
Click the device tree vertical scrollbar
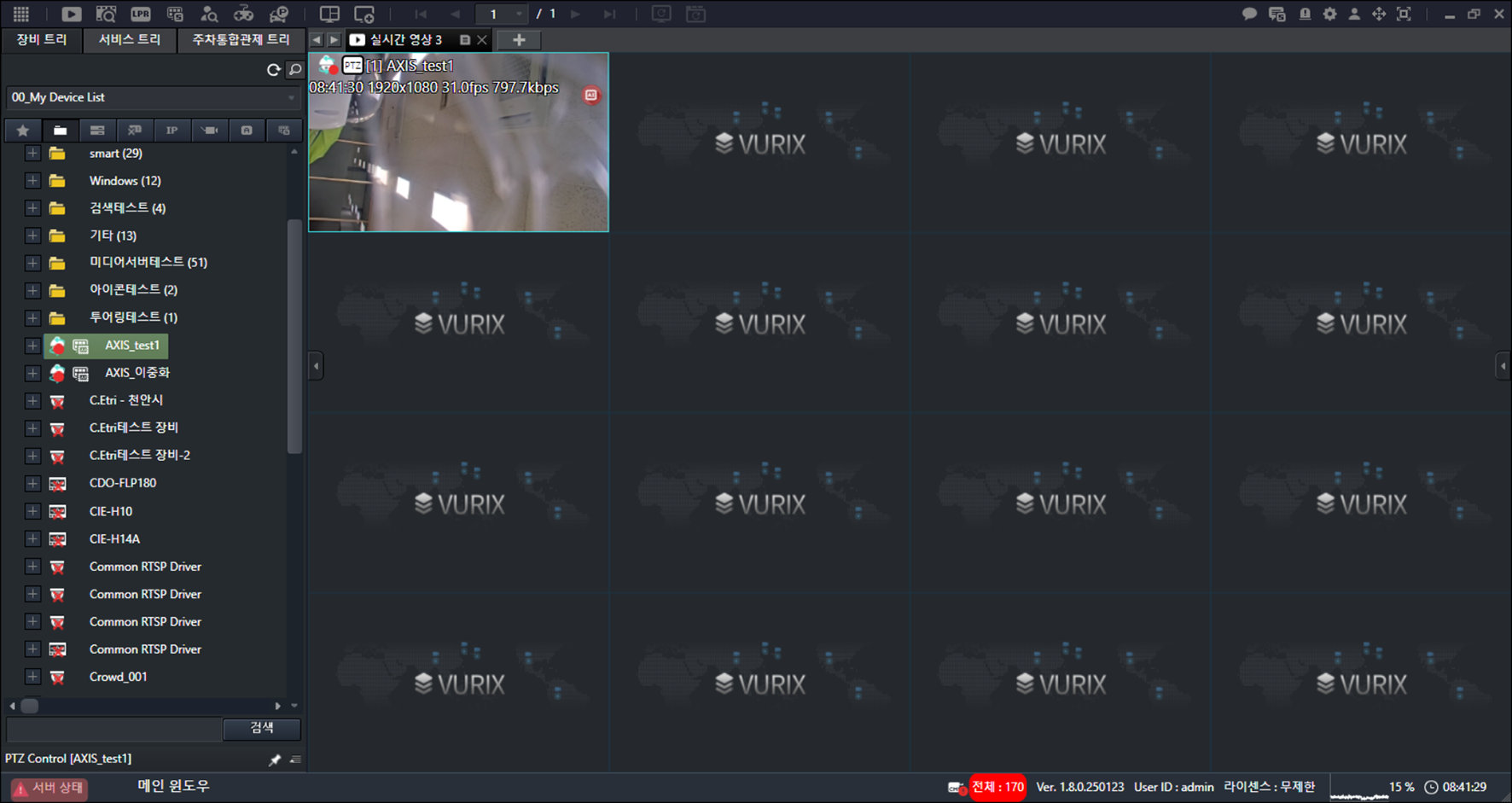point(294,337)
